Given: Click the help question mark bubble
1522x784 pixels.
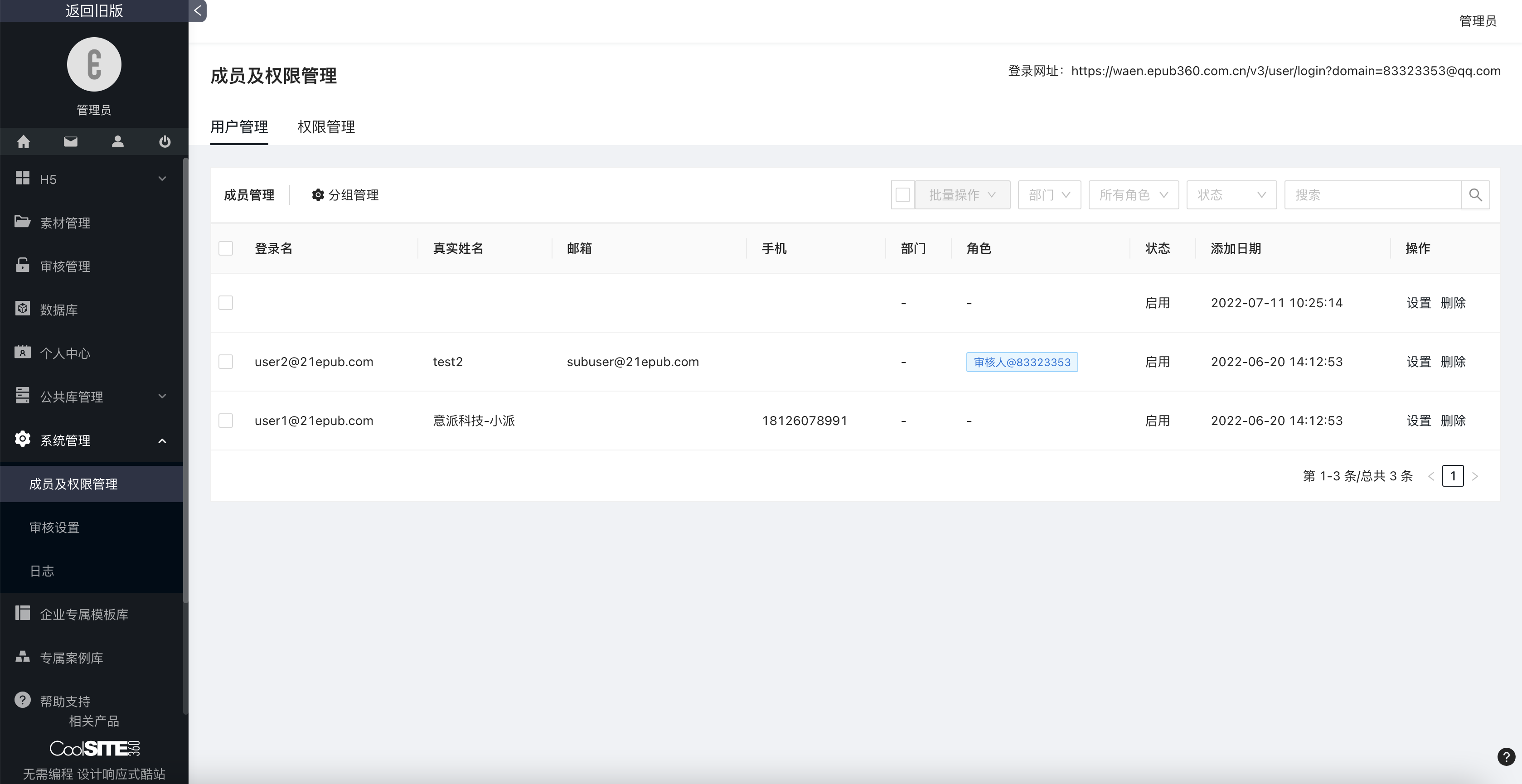Looking at the screenshot, I should (x=1506, y=757).
